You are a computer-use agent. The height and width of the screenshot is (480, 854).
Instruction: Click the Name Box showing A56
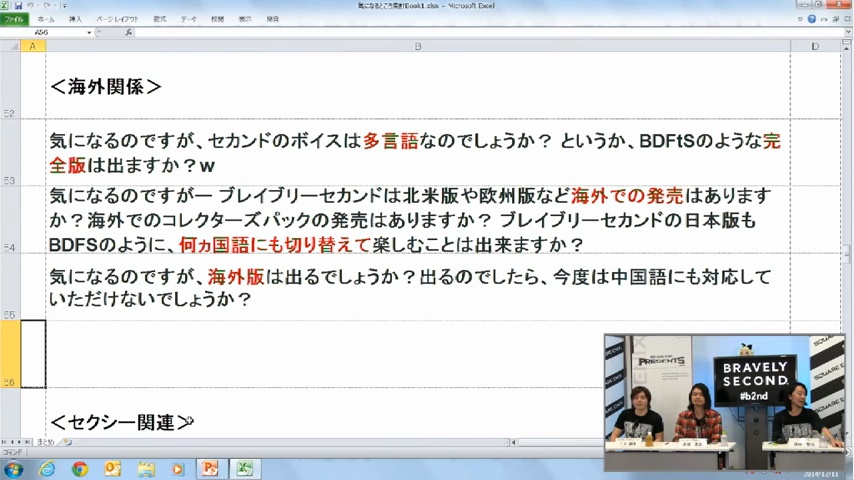click(42, 32)
